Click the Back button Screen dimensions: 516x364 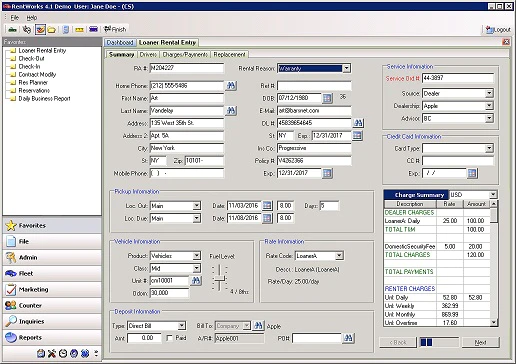[398, 342]
